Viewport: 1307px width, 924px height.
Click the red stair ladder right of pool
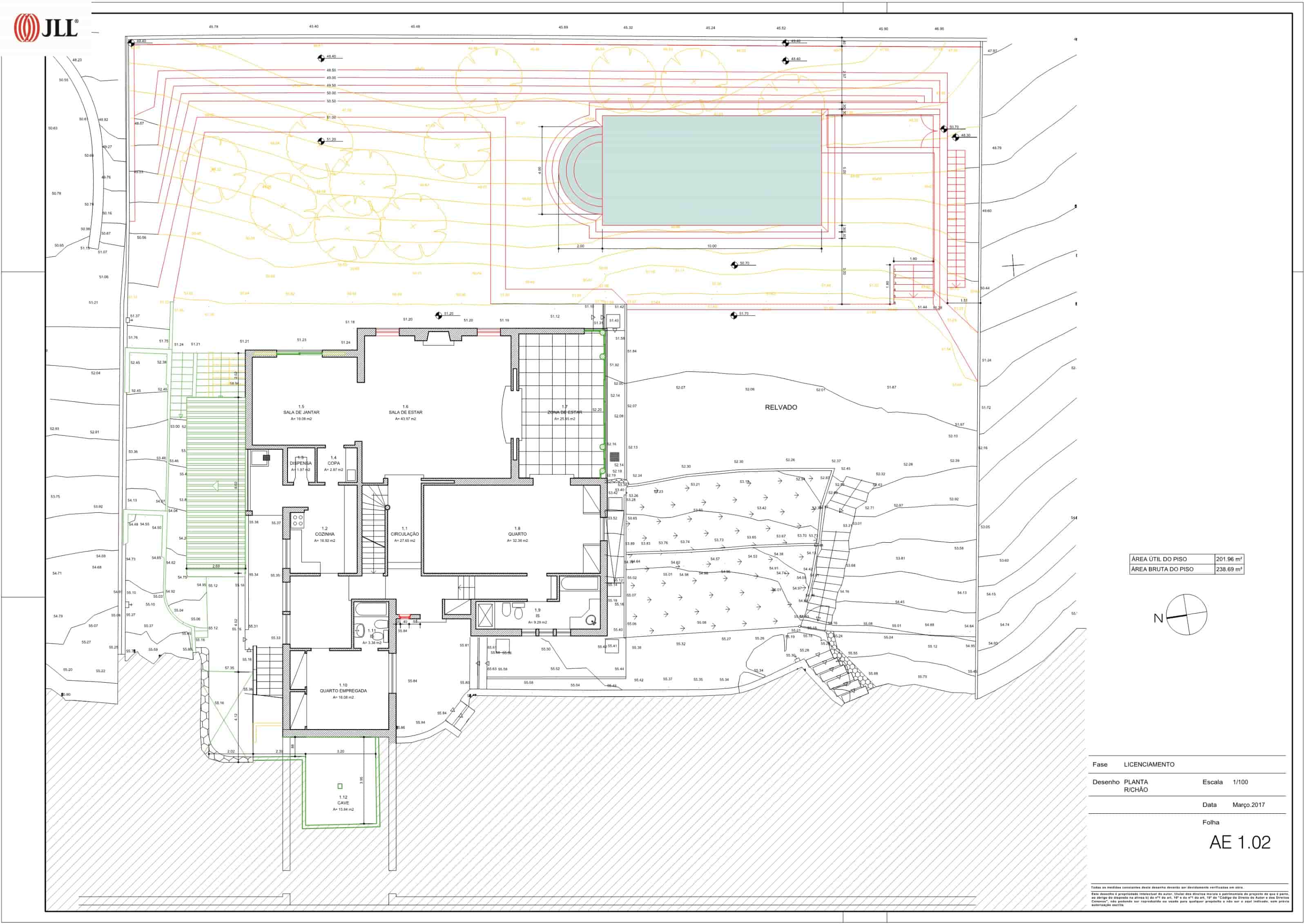coord(956,219)
